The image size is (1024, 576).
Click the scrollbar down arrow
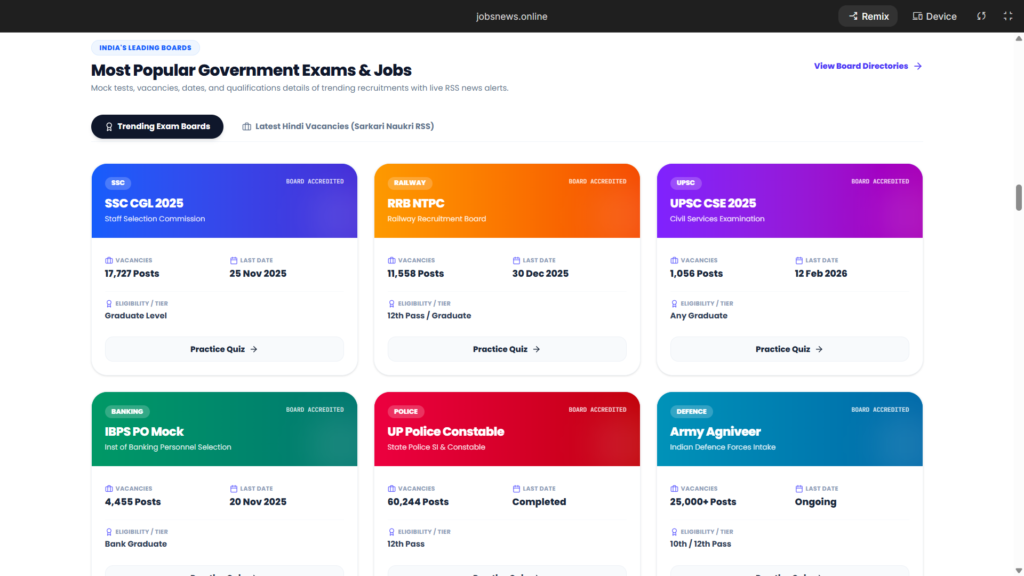1018,570
